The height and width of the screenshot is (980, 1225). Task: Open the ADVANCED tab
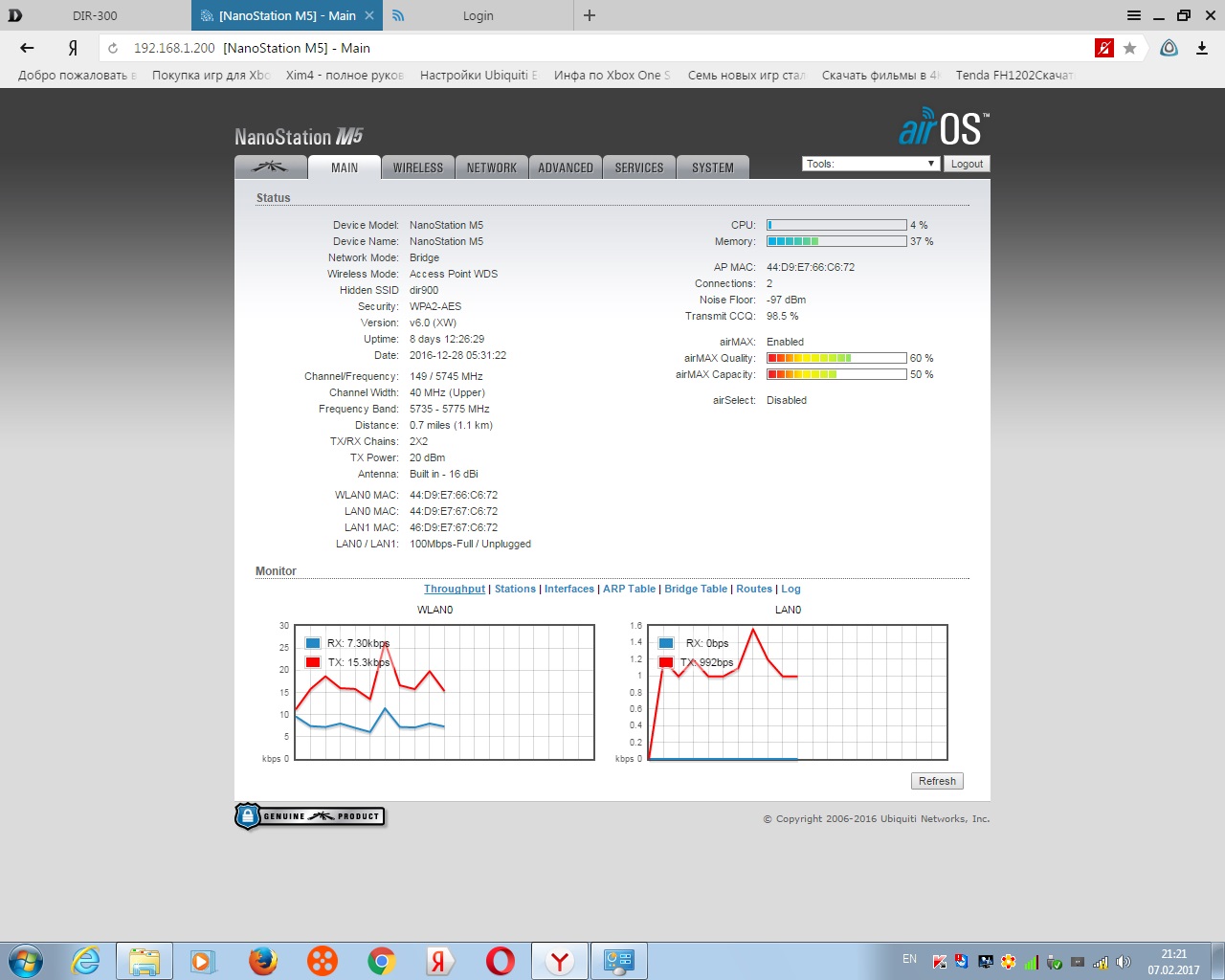click(566, 167)
